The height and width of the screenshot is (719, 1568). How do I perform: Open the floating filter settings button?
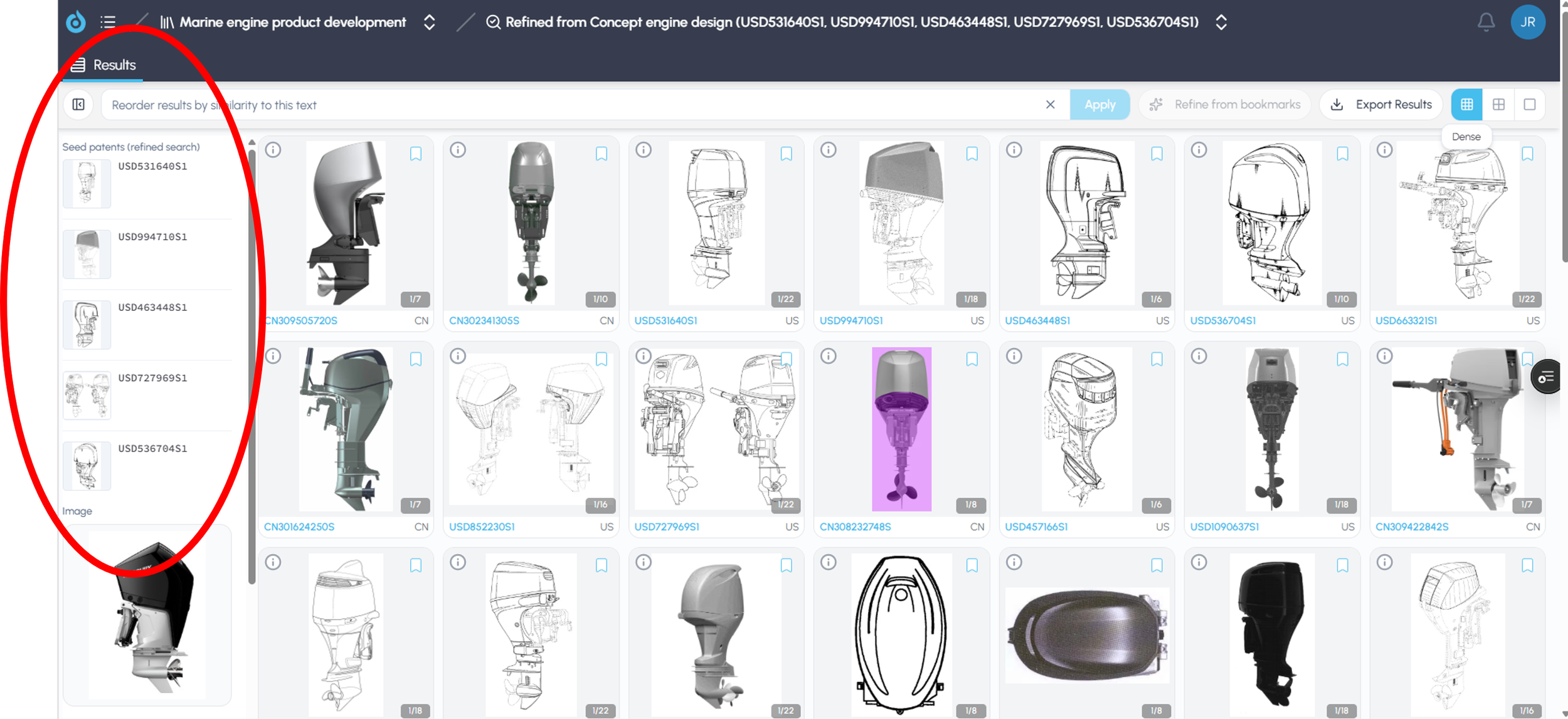[x=1545, y=377]
